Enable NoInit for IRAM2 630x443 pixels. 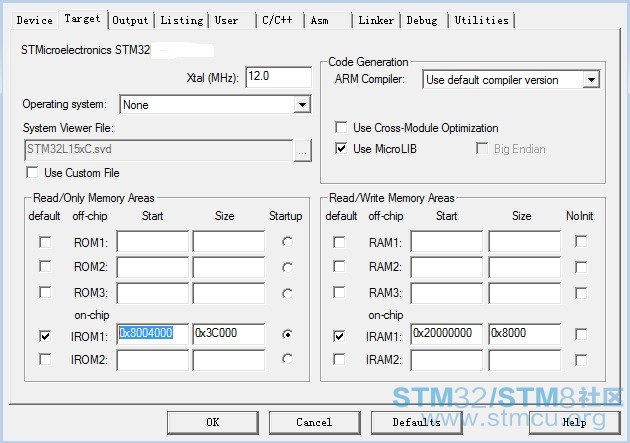581,359
